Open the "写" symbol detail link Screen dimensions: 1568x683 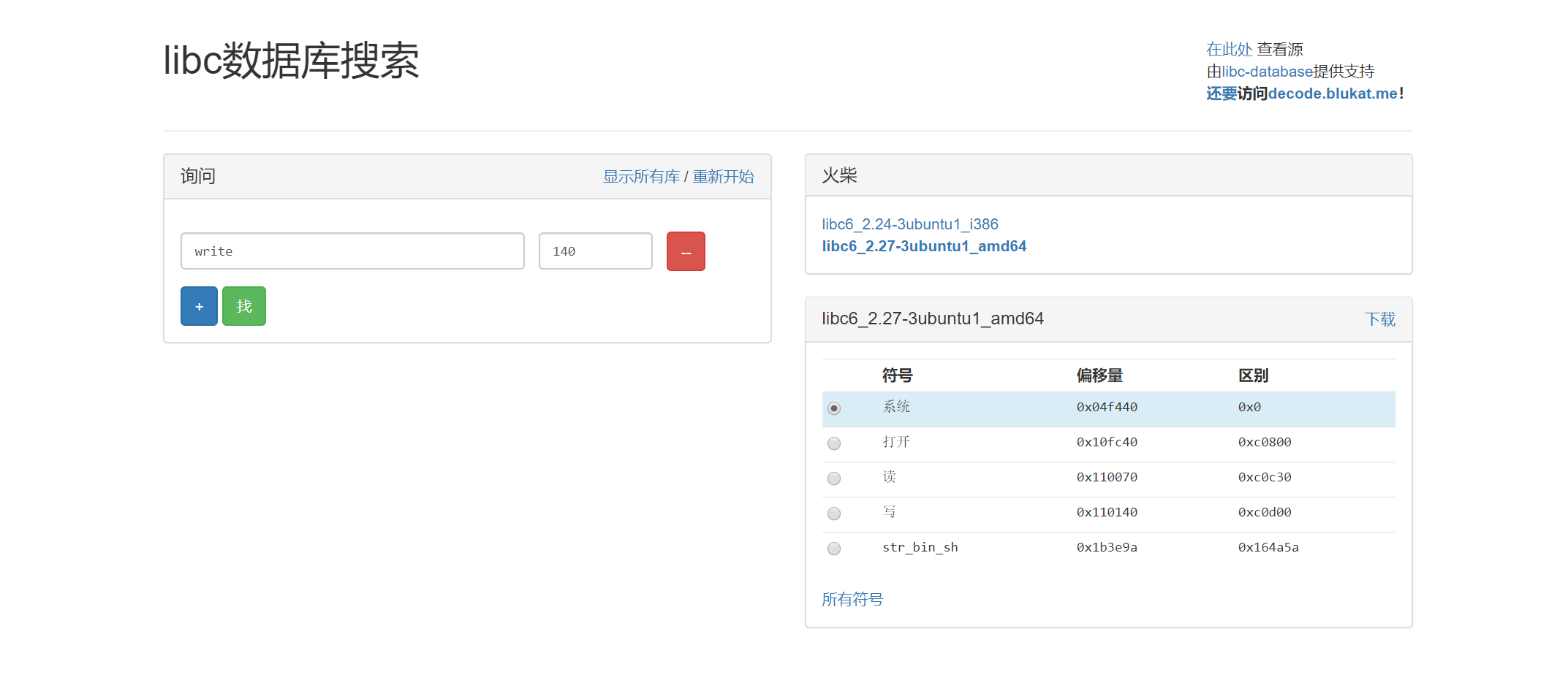[x=889, y=512]
